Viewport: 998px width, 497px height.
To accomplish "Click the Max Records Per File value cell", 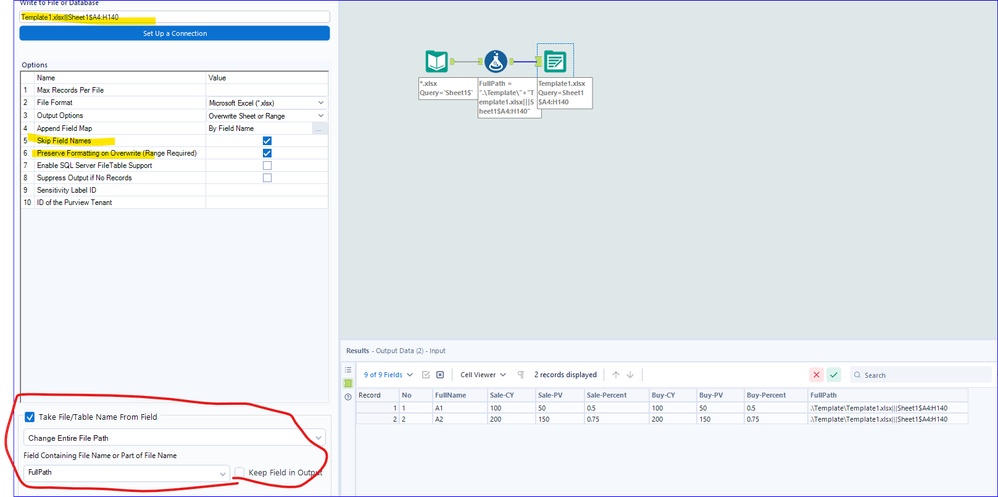I will pos(267,90).
